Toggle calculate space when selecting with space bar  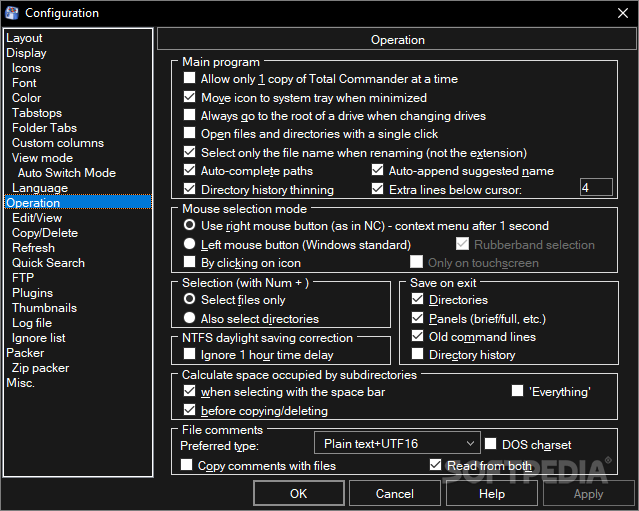coord(189,391)
